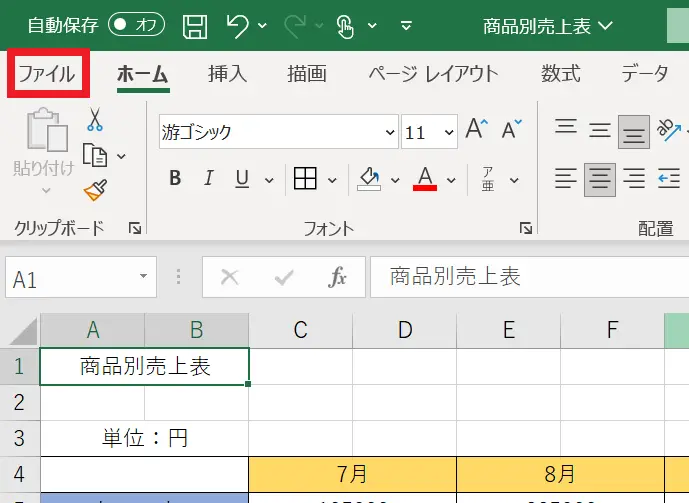Open Customize Quick Access Toolbar menu
The width and height of the screenshot is (689, 503).
[406, 25]
